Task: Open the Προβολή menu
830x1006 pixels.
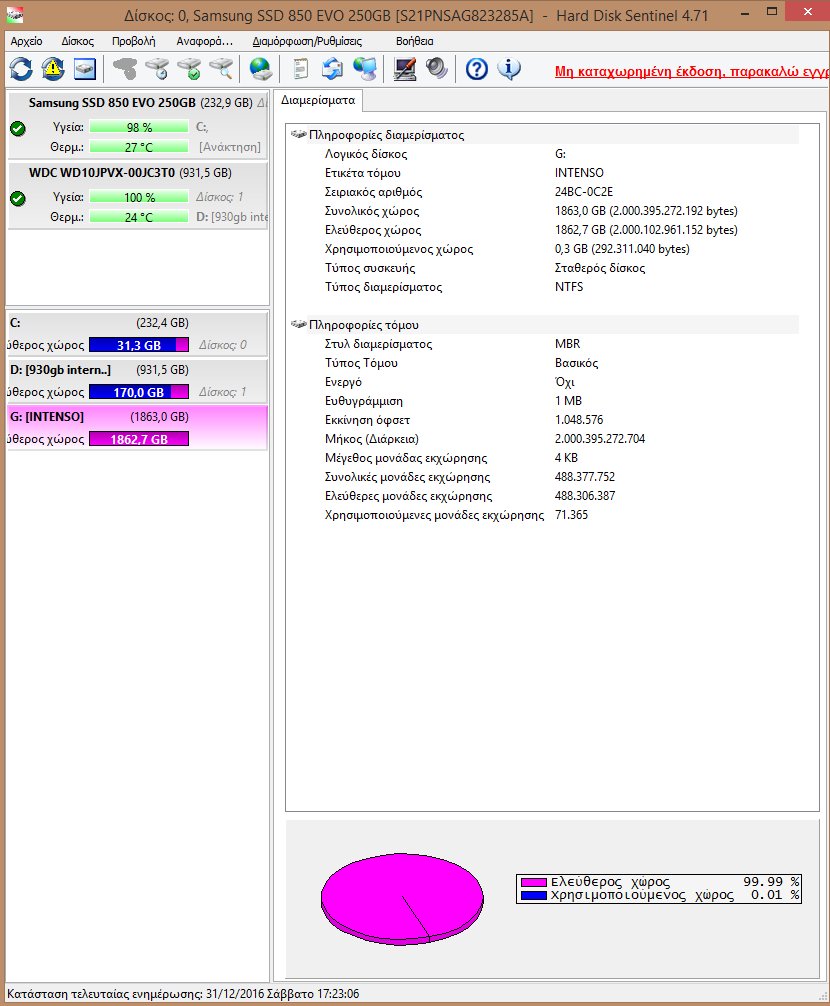Action: point(133,41)
